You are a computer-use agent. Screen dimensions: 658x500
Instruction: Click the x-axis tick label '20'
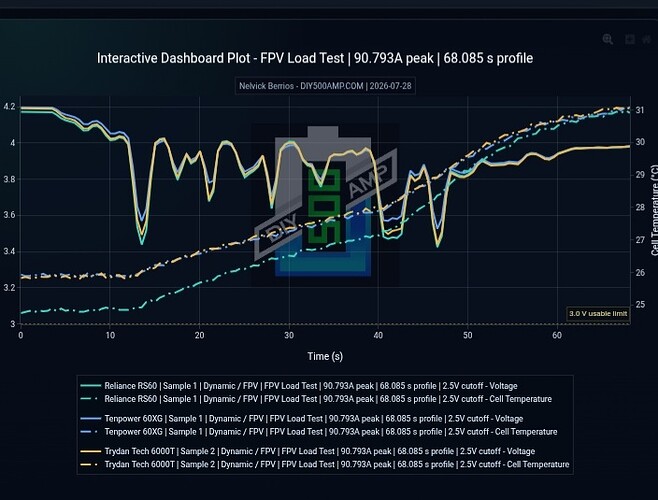pyautogui.click(x=199, y=335)
